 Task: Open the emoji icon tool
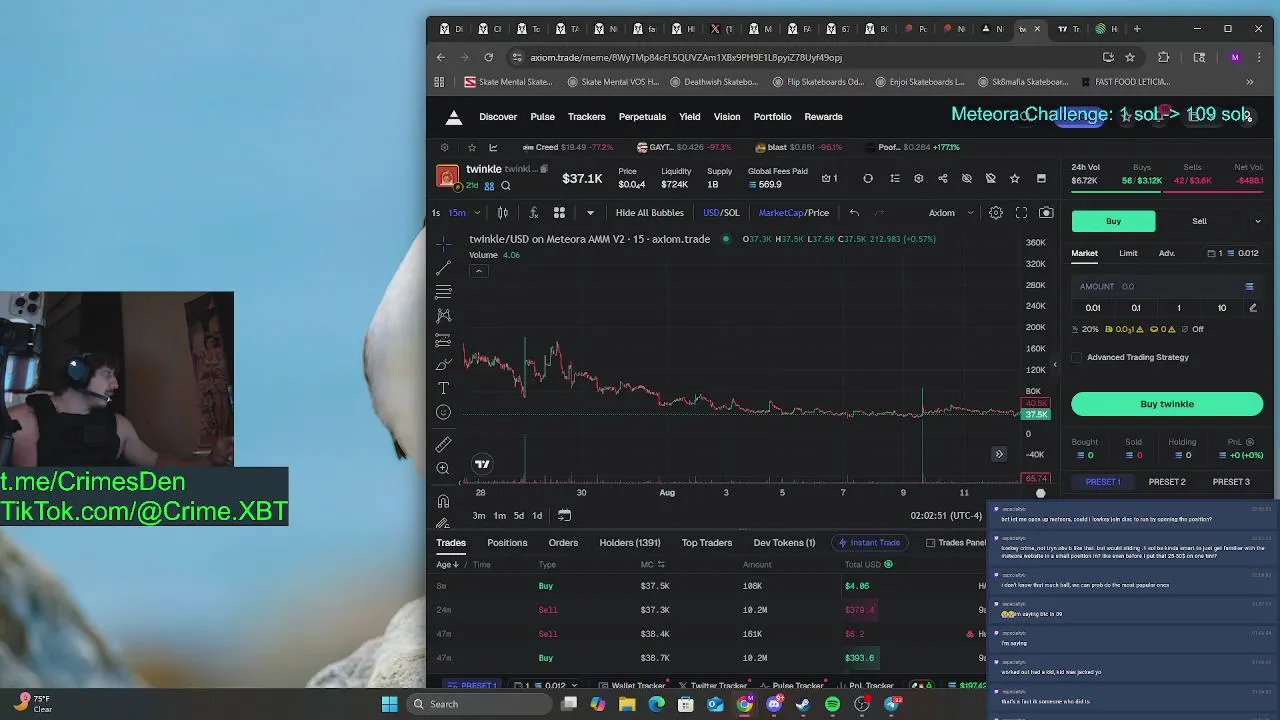click(444, 412)
